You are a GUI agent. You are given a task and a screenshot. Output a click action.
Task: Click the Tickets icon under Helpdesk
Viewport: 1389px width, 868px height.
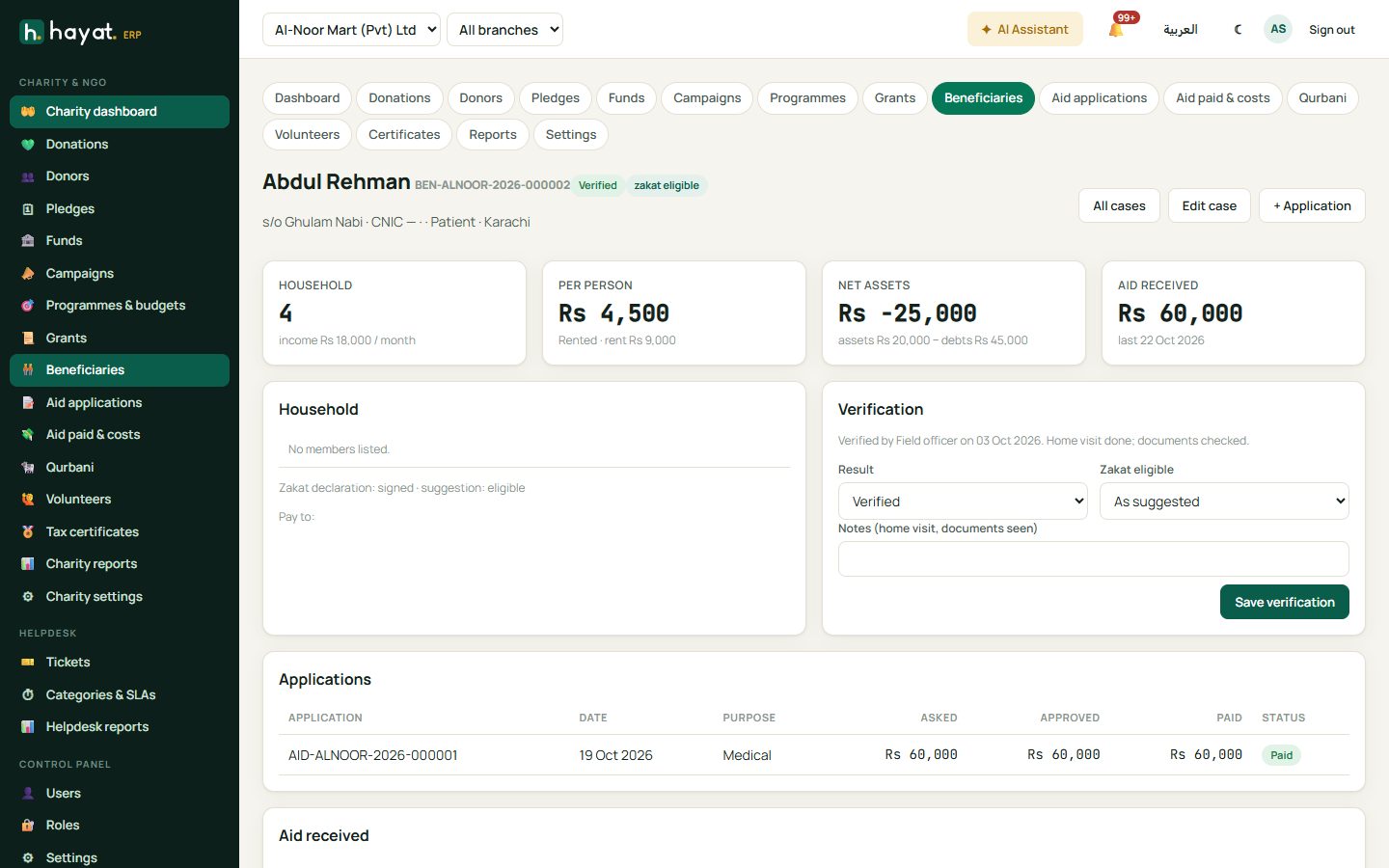[28, 663]
